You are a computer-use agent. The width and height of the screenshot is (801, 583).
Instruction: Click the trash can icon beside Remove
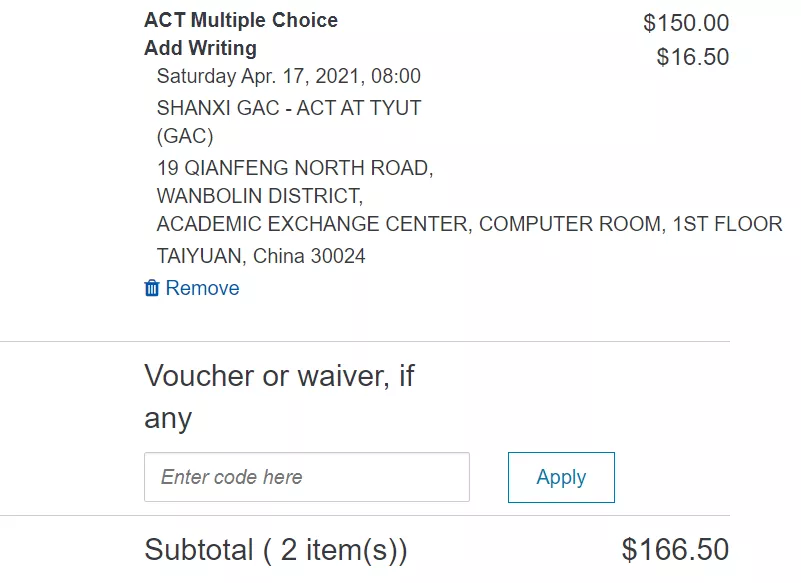coord(152,288)
